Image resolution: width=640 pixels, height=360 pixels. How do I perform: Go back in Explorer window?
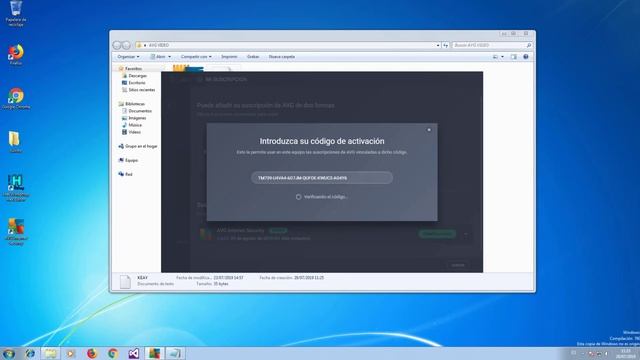coord(117,45)
